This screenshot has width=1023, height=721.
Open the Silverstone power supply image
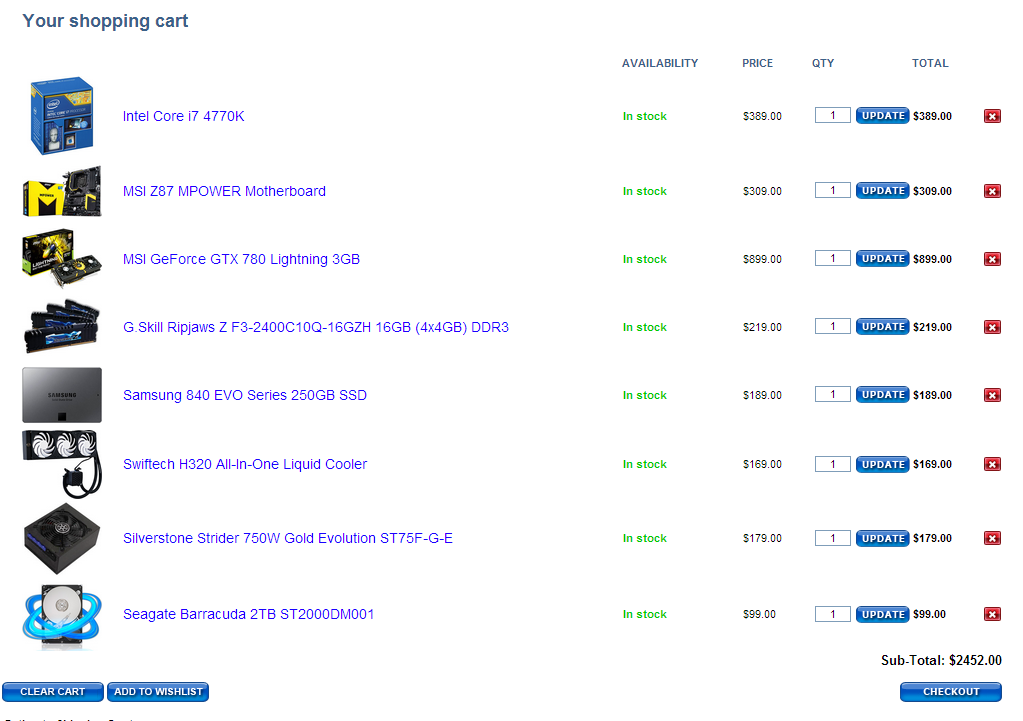(x=62, y=538)
